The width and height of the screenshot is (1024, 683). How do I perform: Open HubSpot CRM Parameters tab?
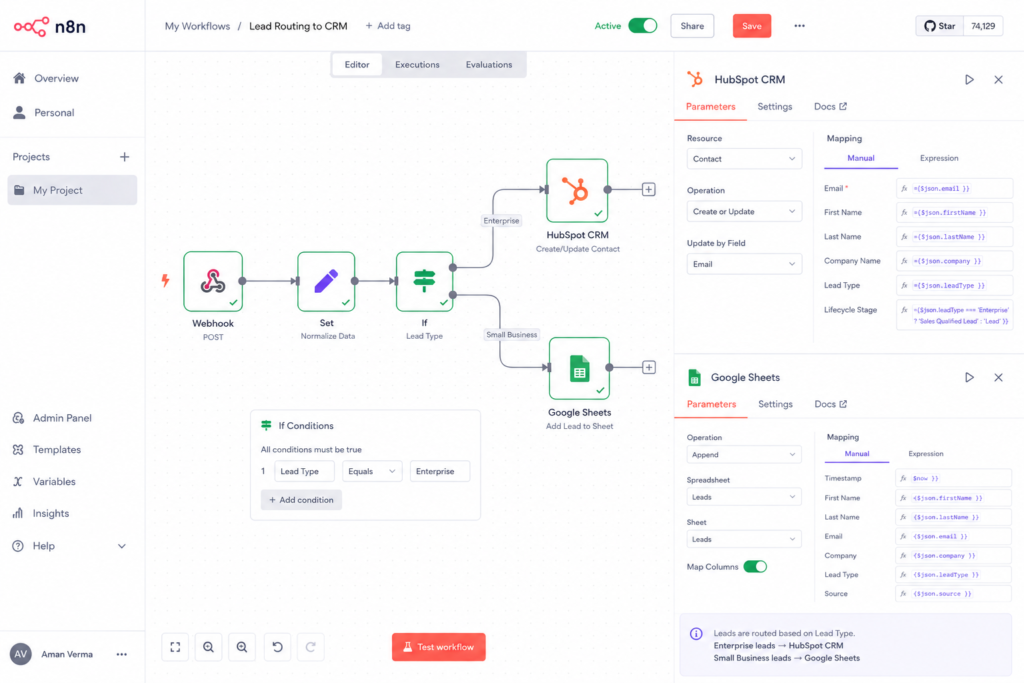click(x=711, y=106)
